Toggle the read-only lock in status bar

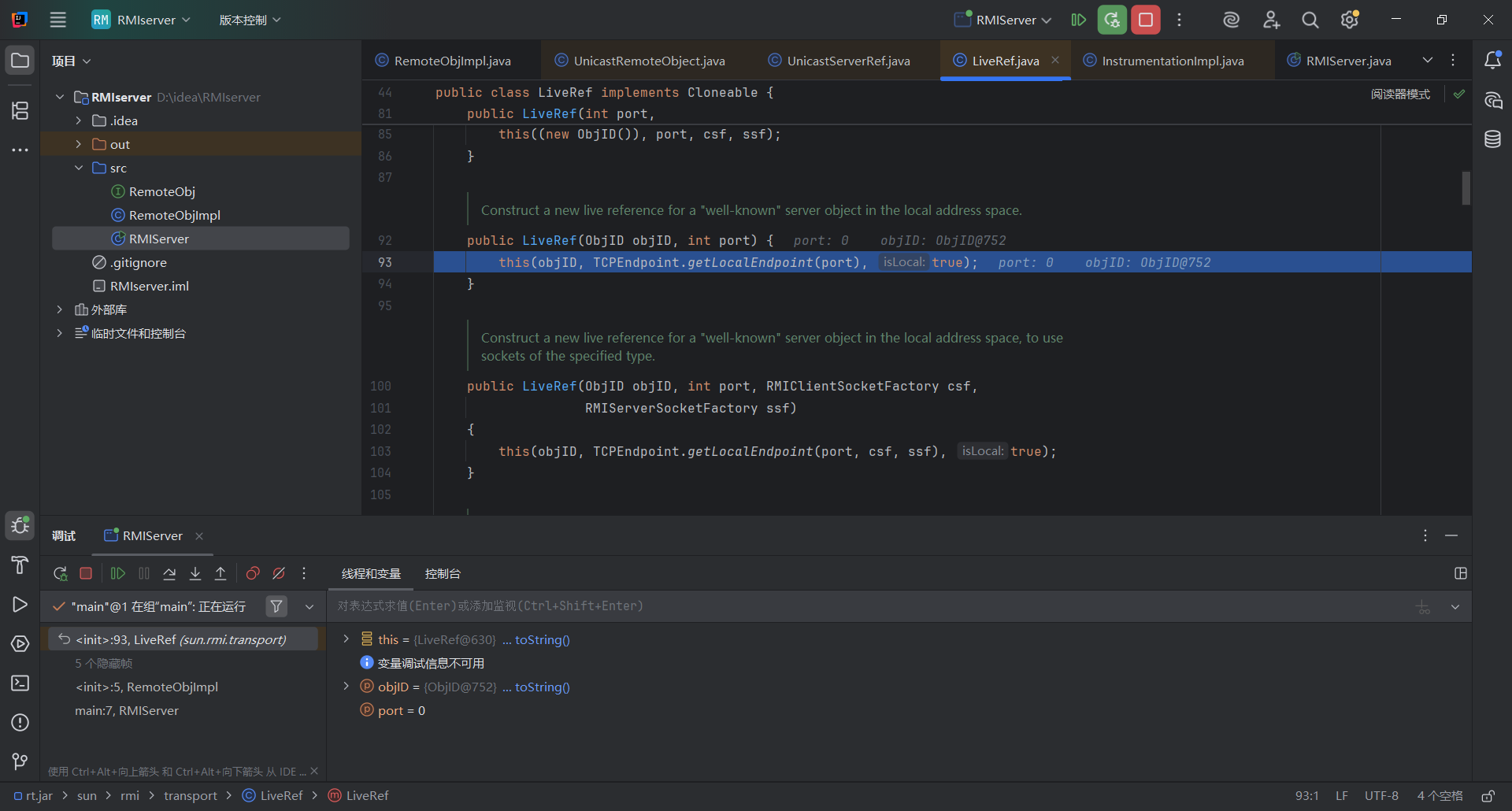click(1488, 796)
